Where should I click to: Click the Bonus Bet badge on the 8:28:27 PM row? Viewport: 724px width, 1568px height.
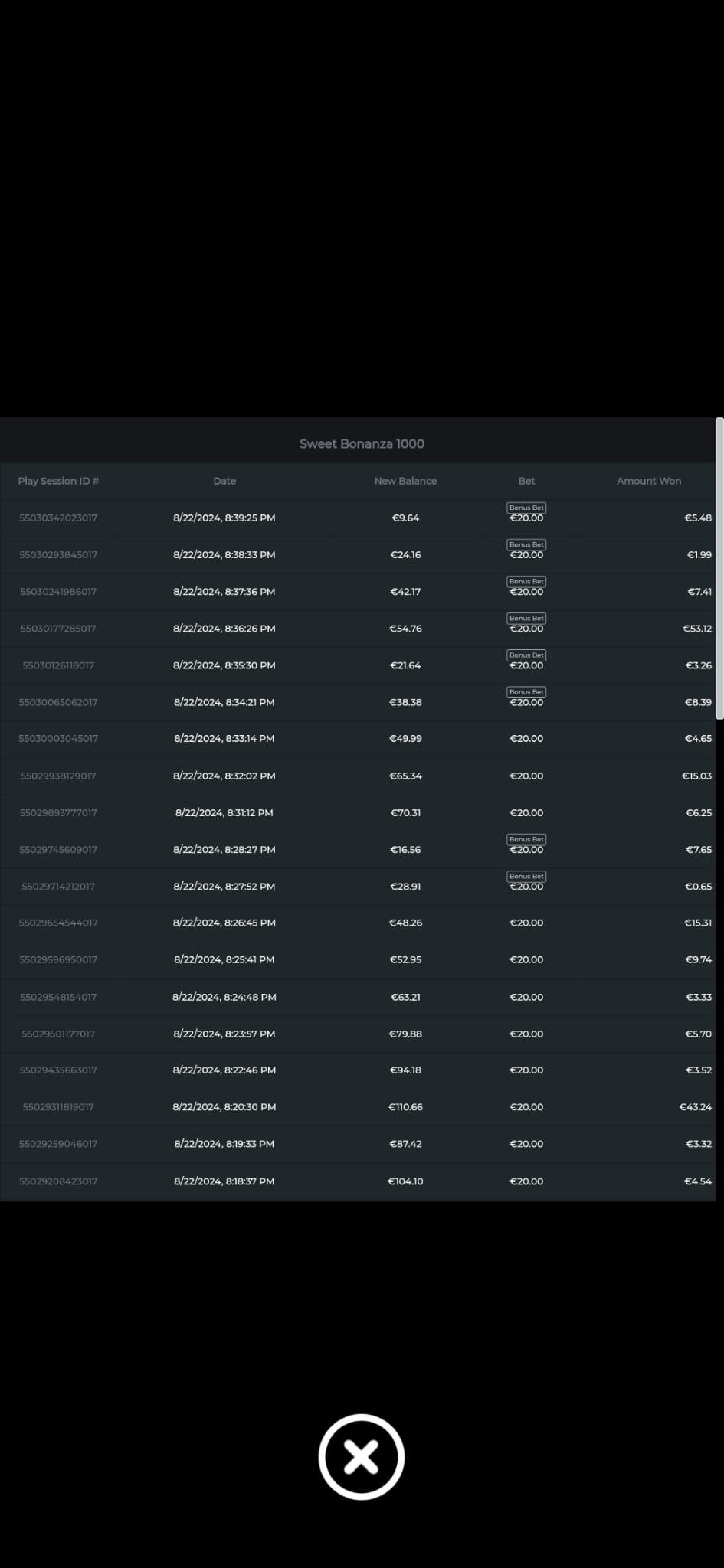pos(526,839)
